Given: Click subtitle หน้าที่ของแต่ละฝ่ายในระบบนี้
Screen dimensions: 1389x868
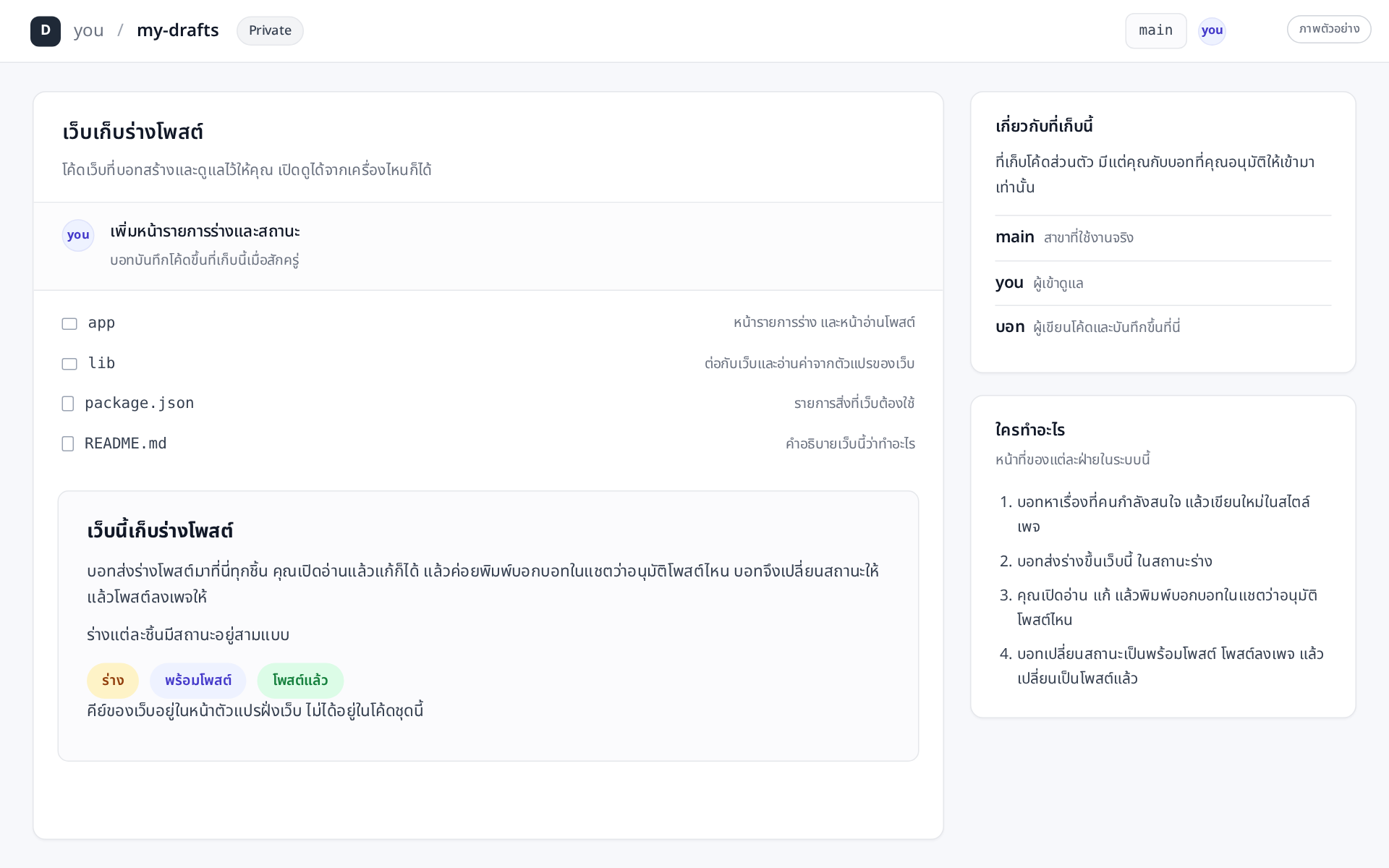Looking at the screenshot, I should (x=1073, y=460).
